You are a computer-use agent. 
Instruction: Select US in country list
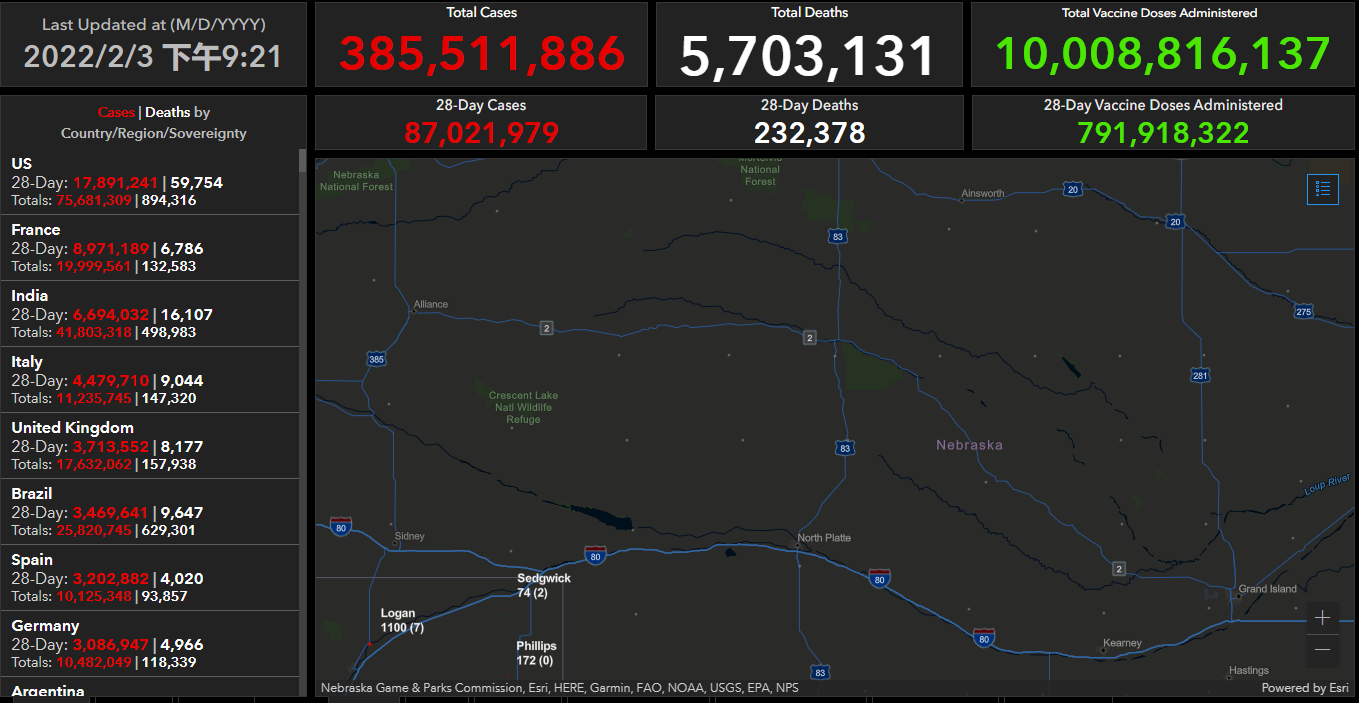[x=150, y=182]
